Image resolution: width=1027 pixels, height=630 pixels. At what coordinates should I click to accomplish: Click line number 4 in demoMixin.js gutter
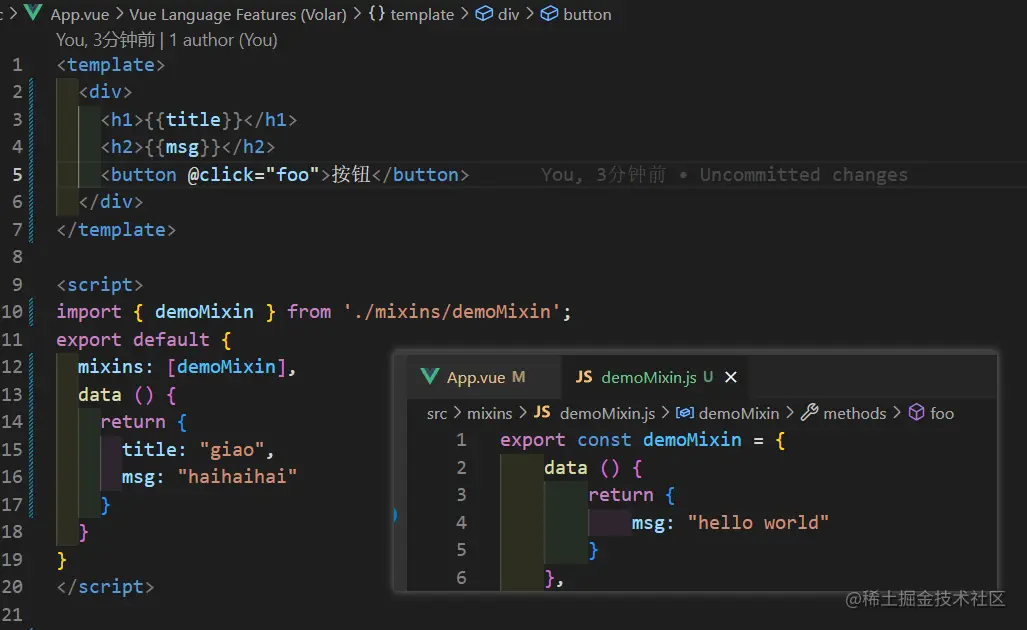[461, 523]
